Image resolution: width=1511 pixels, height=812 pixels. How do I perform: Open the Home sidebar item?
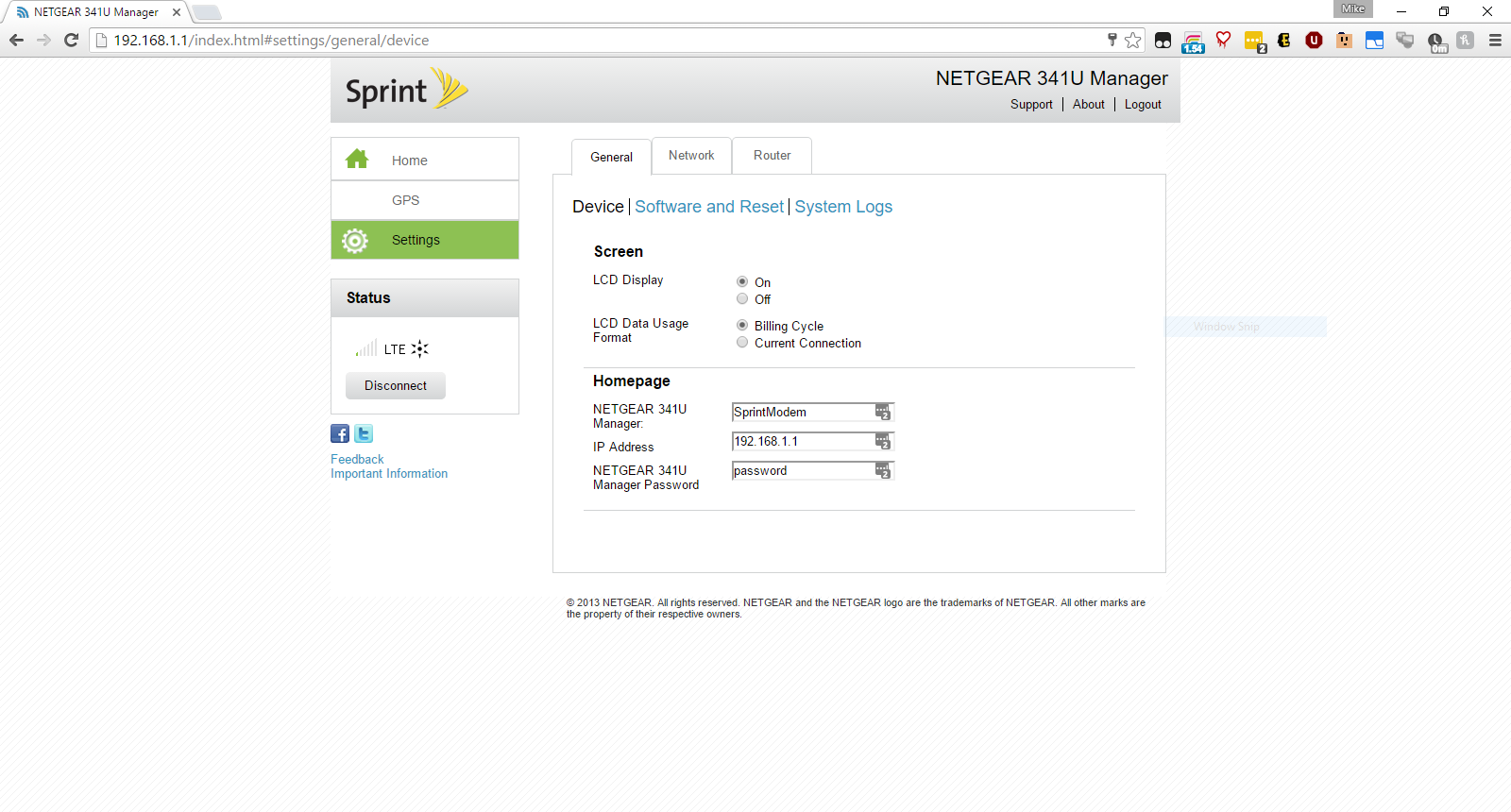pos(425,160)
